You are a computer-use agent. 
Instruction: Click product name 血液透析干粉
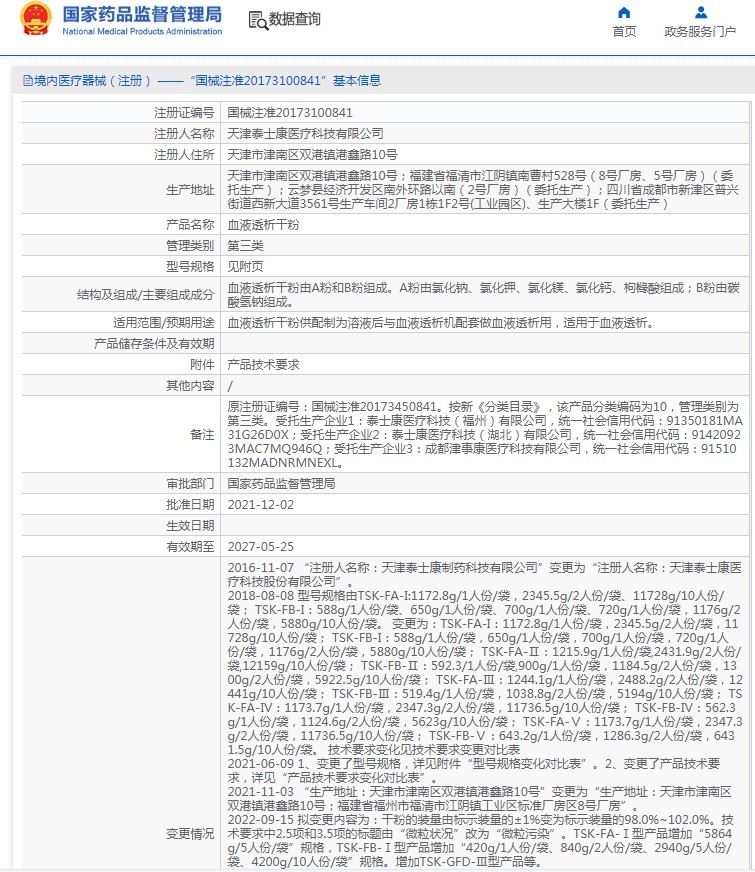[x=263, y=225]
